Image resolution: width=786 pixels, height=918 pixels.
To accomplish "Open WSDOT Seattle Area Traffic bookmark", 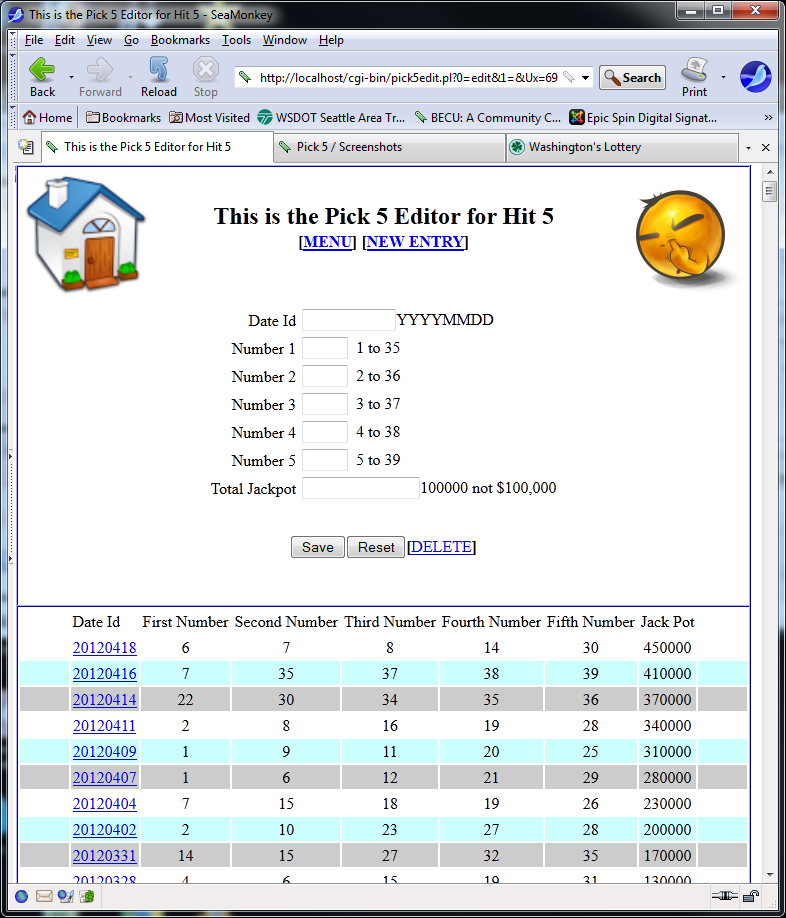I will point(331,118).
